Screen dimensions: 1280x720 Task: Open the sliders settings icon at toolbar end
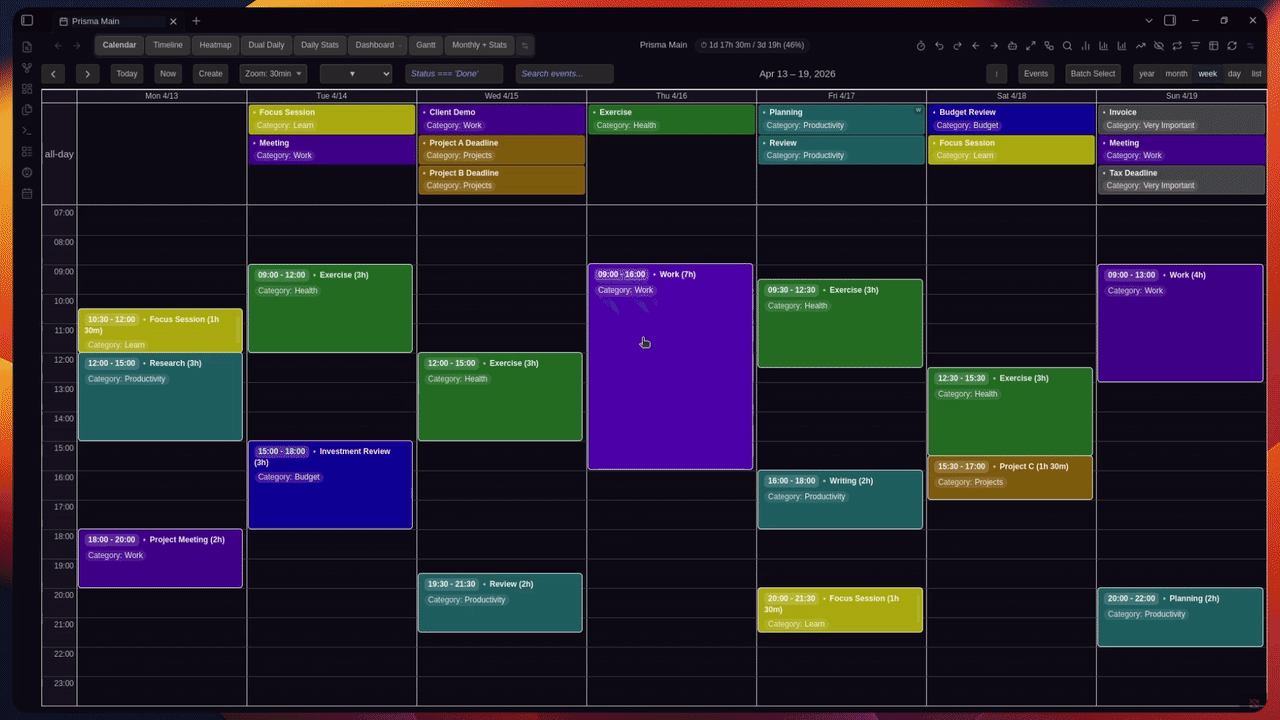pos(1250,46)
